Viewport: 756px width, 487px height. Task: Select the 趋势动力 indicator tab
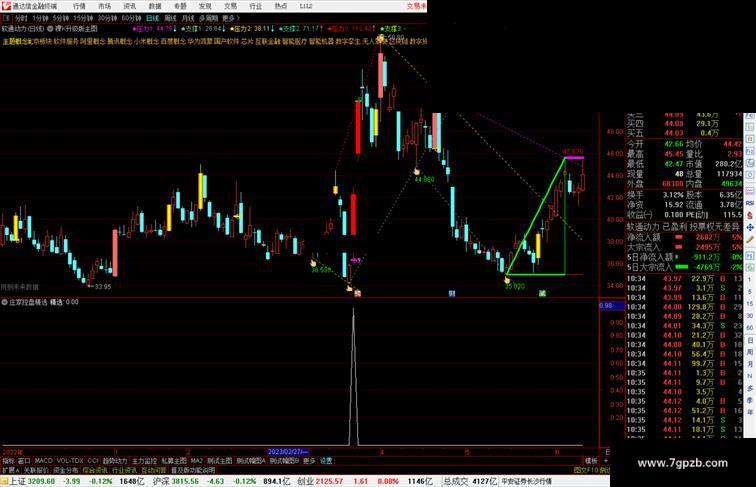coord(115,461)
